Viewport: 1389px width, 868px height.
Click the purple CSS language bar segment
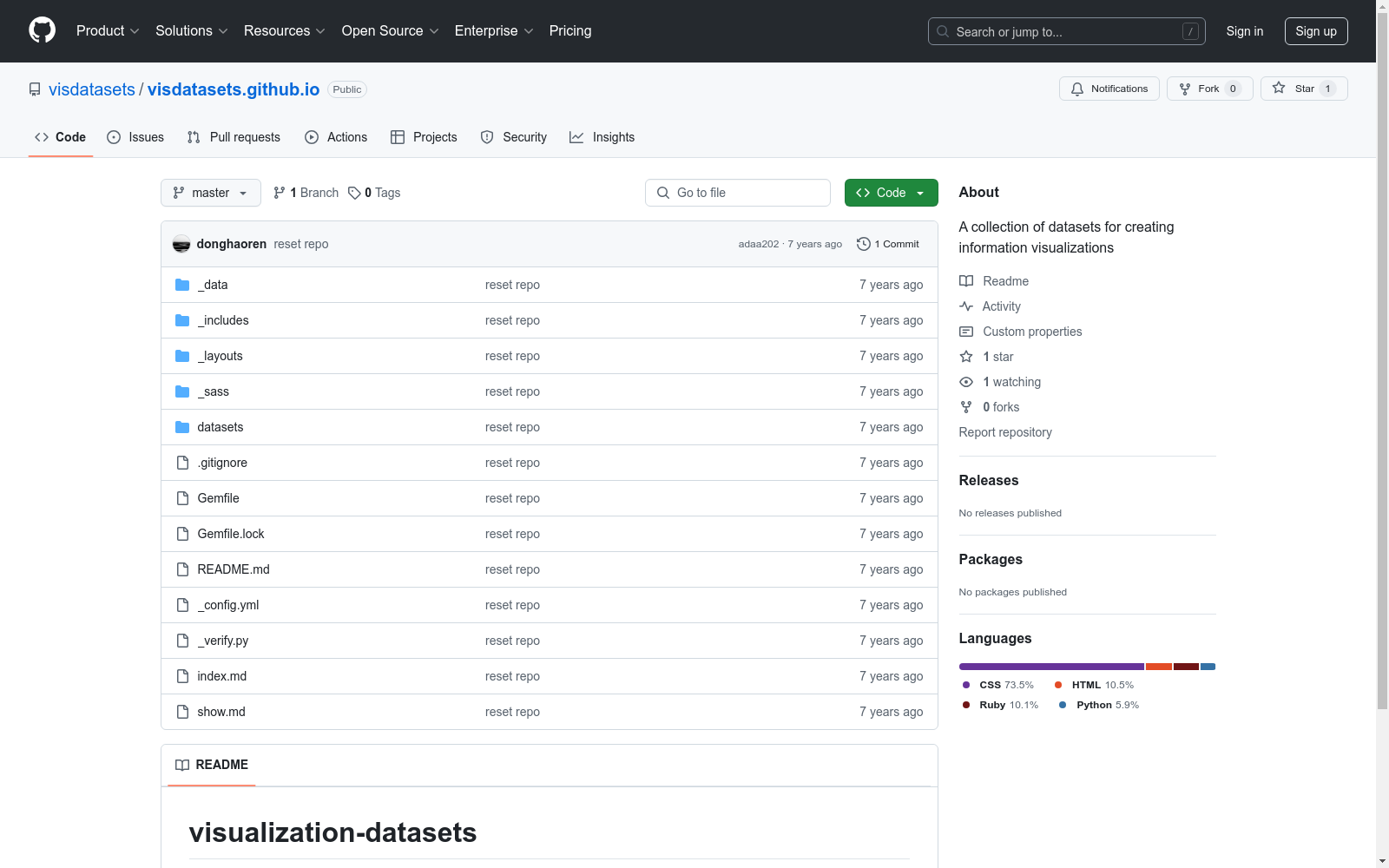coord(1051,667)
